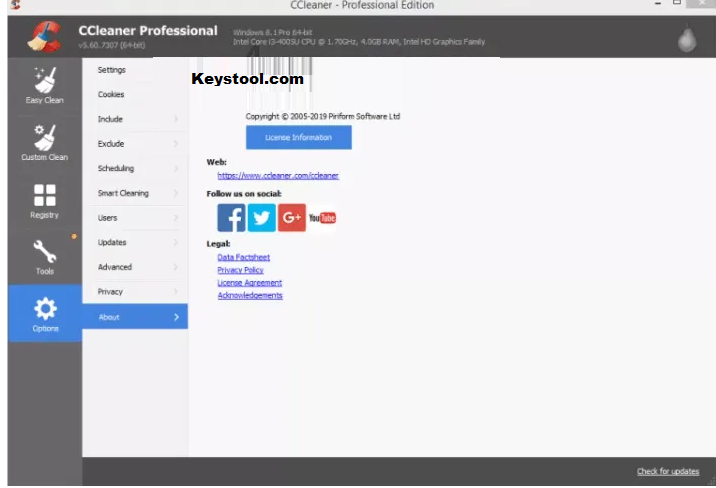Click the CCleaner logo in header

(x=45, y=37)
